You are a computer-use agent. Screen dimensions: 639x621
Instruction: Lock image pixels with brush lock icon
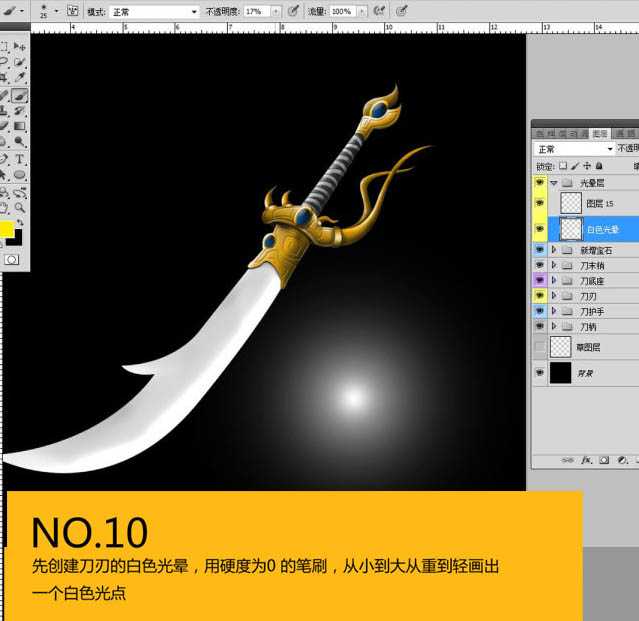coord(575,166)
